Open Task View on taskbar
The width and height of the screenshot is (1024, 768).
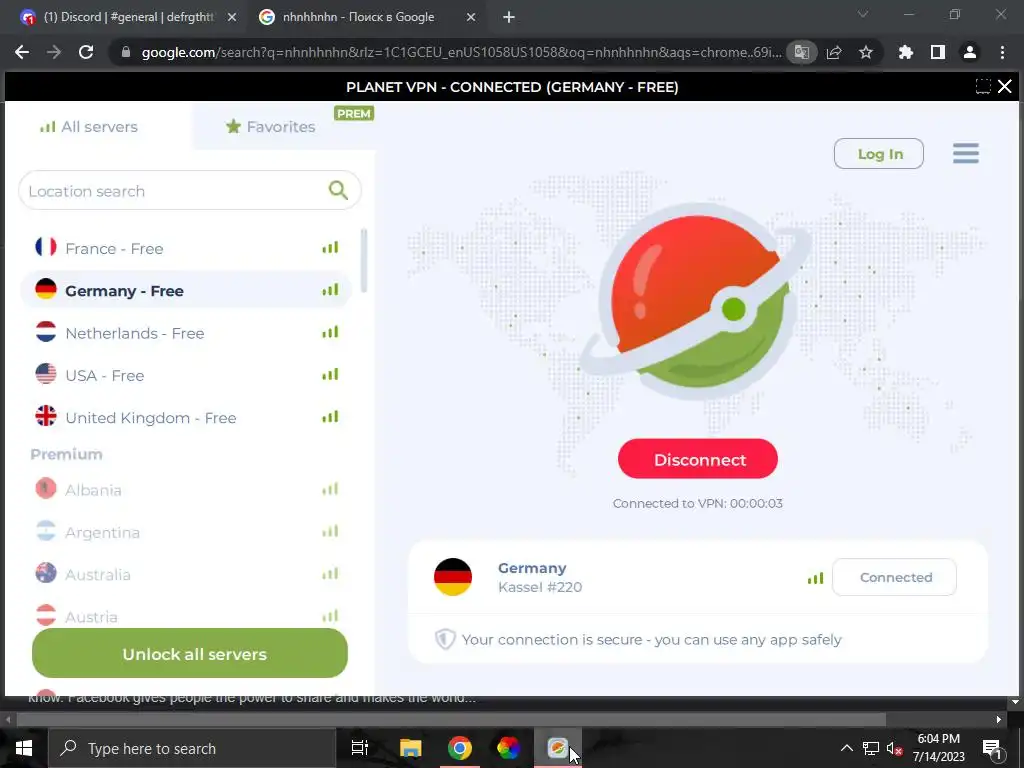click(x=360, y=748)
